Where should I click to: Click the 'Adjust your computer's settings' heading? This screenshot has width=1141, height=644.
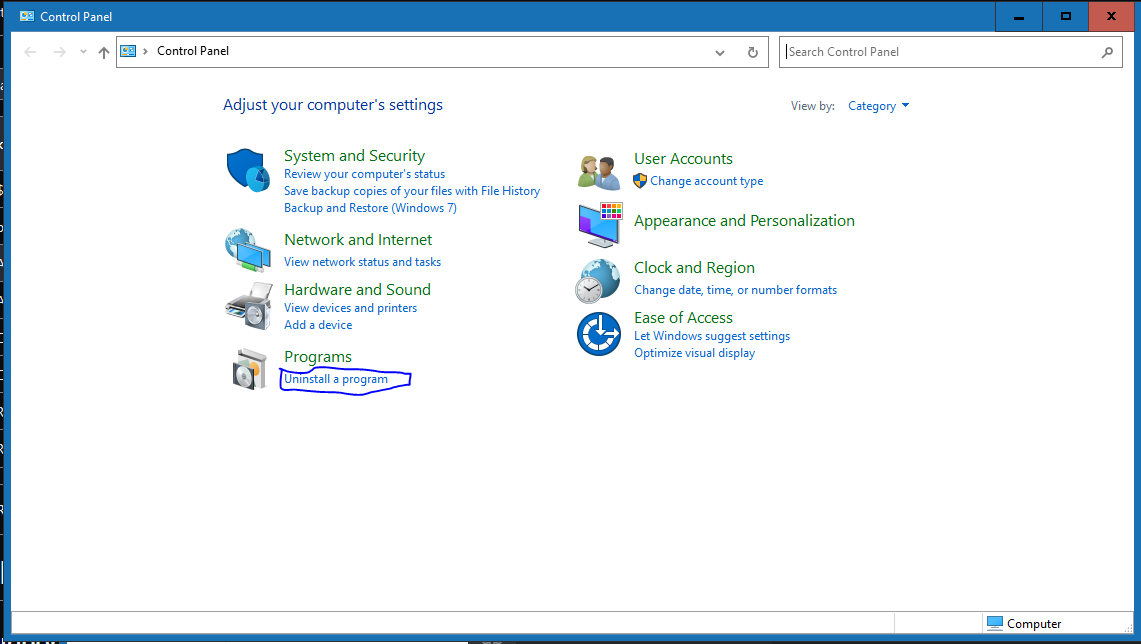pos(333,105)
